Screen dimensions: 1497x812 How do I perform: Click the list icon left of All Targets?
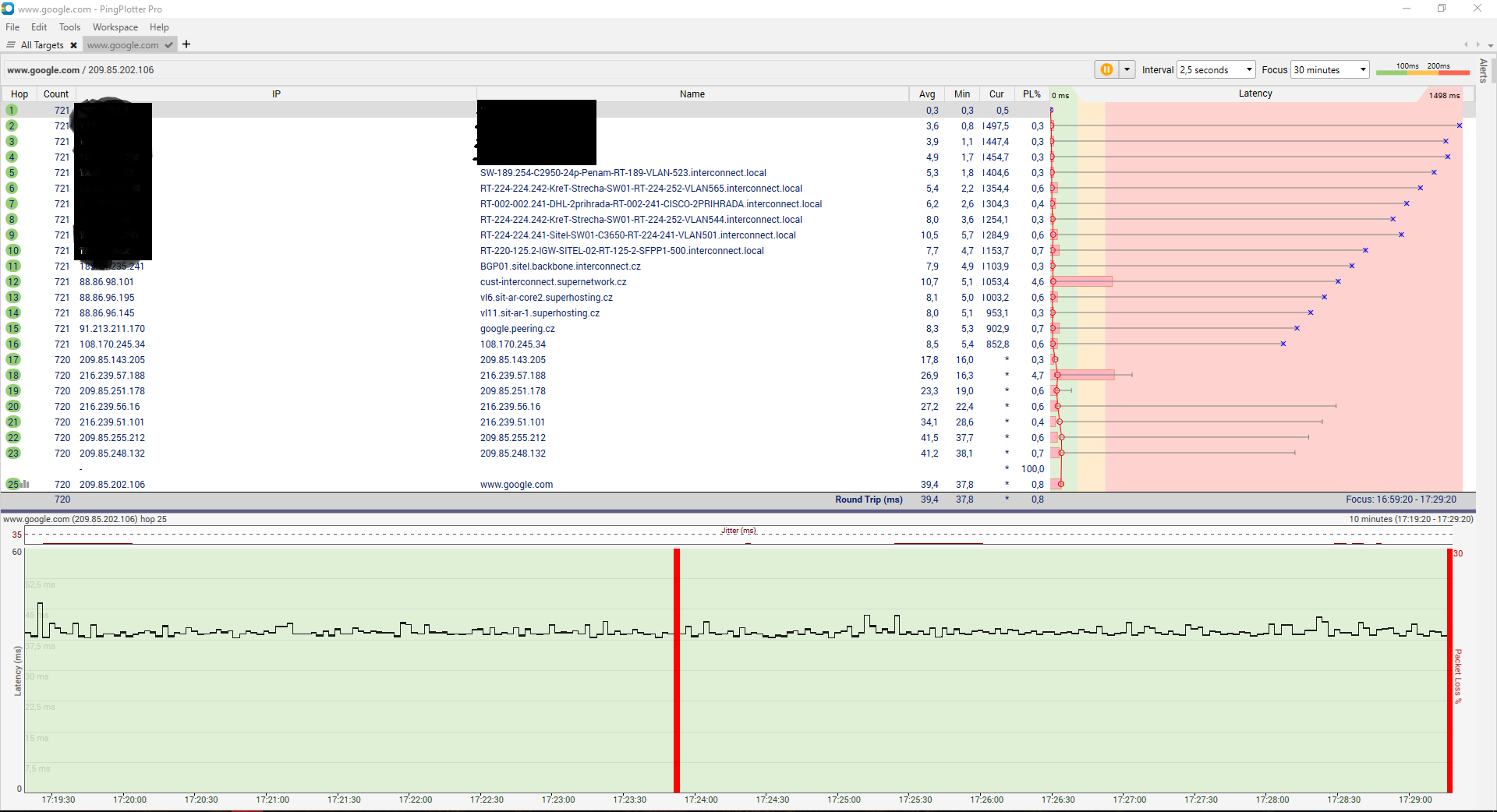11,44
